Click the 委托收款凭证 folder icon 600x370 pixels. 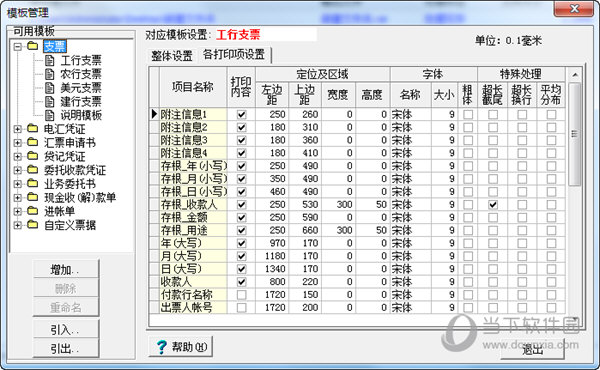click(33, 170)
